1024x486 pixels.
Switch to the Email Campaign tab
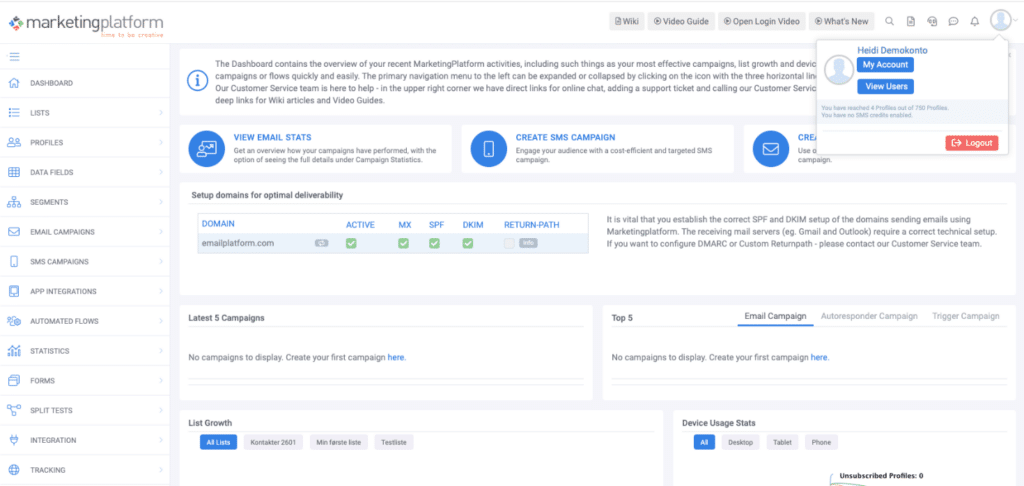pos(775,316)
